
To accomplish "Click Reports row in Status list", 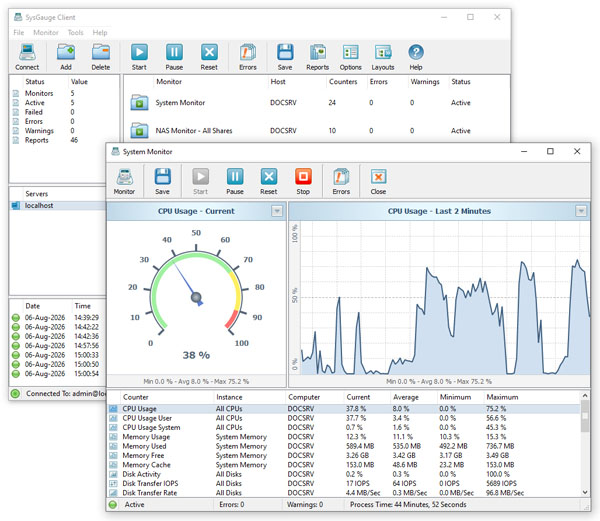I will coord(64,140).
